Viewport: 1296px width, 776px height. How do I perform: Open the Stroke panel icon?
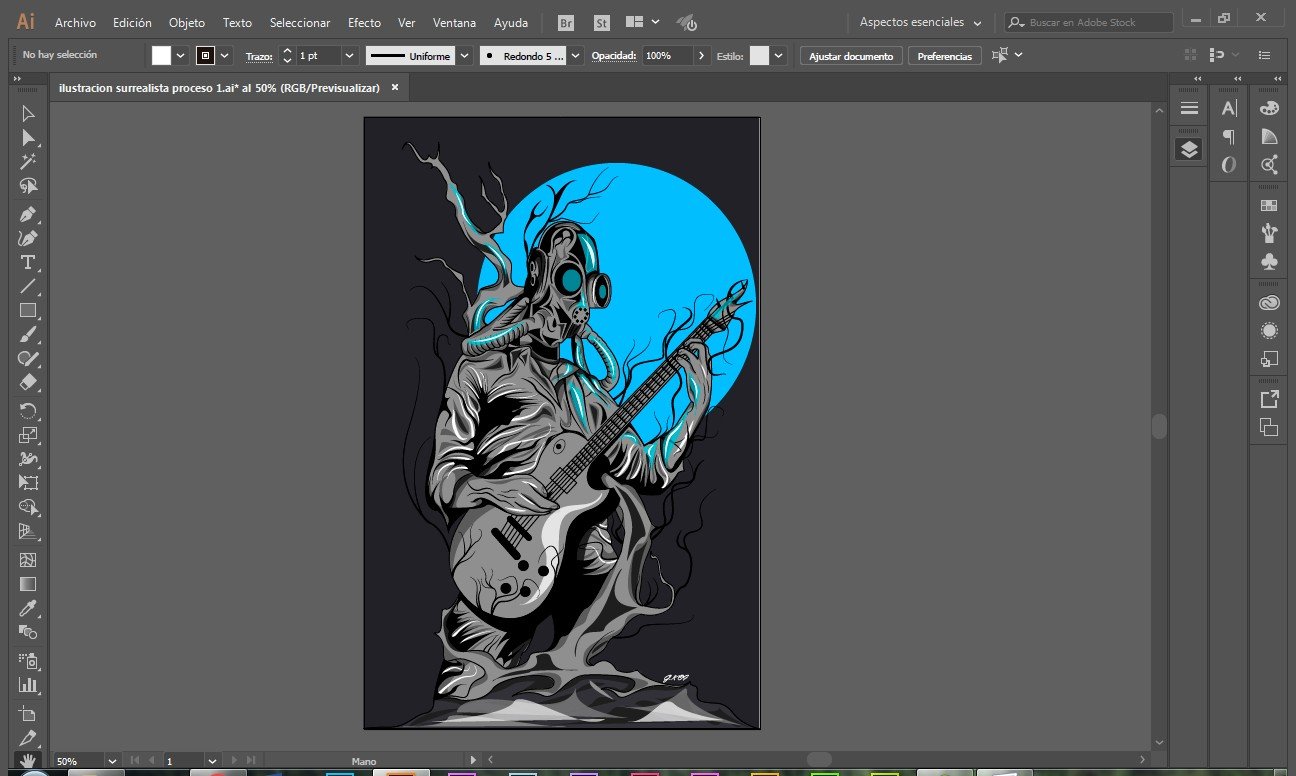1189,108
